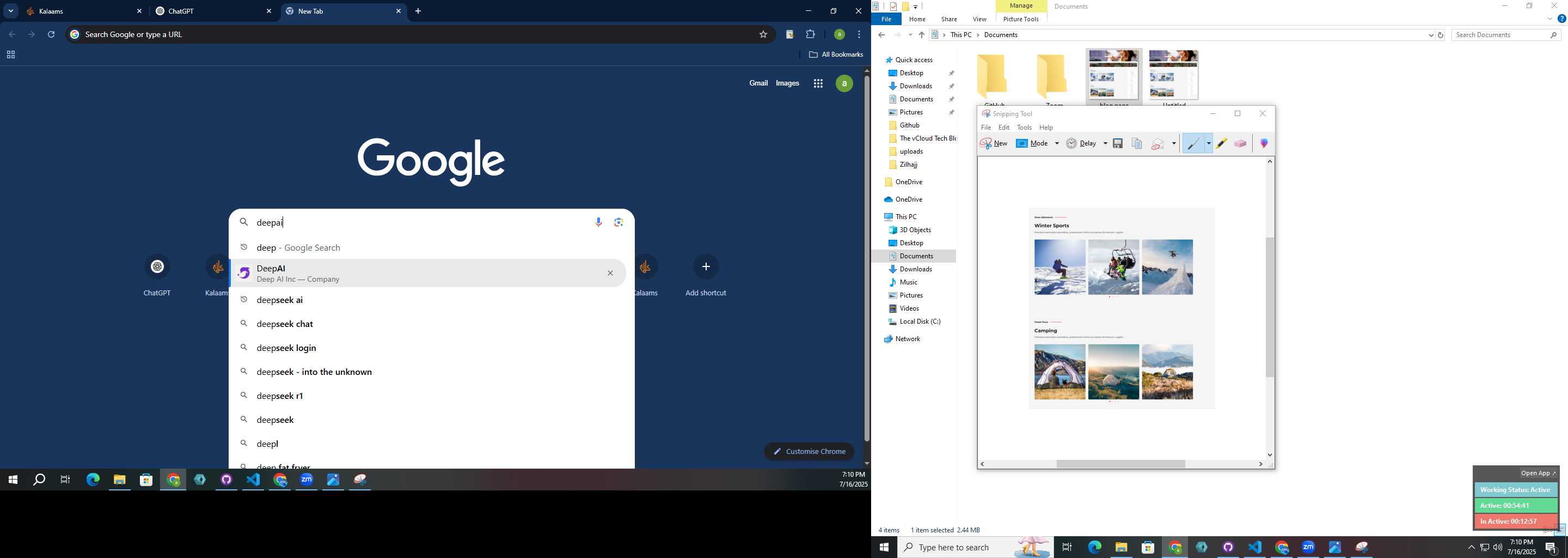
Task: Click the Search Documents field
Action: click(1506, 35)
